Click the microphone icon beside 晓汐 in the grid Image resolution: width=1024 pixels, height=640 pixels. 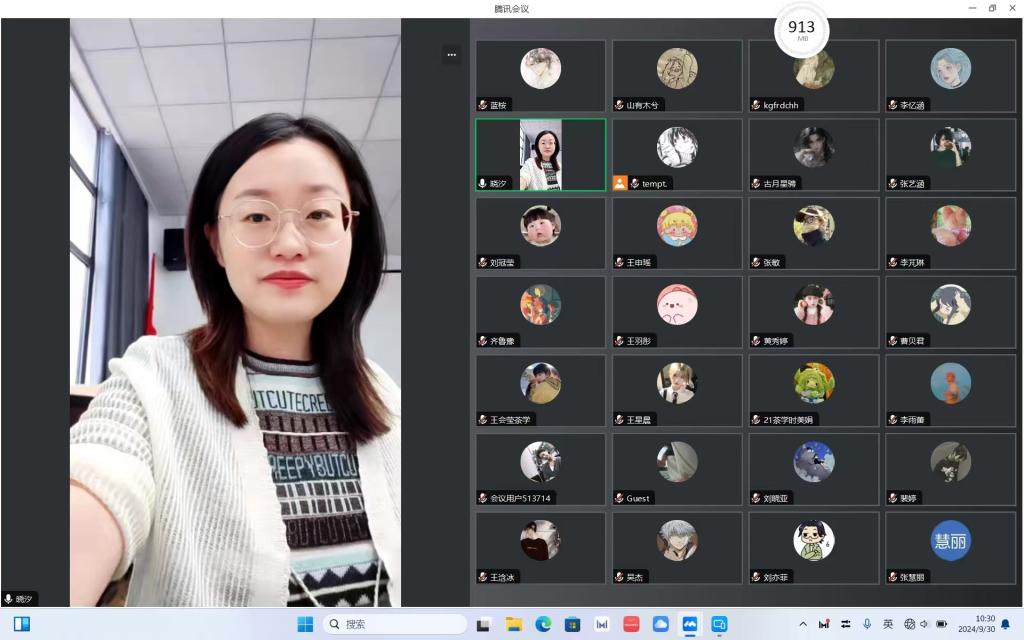(483, 183)
